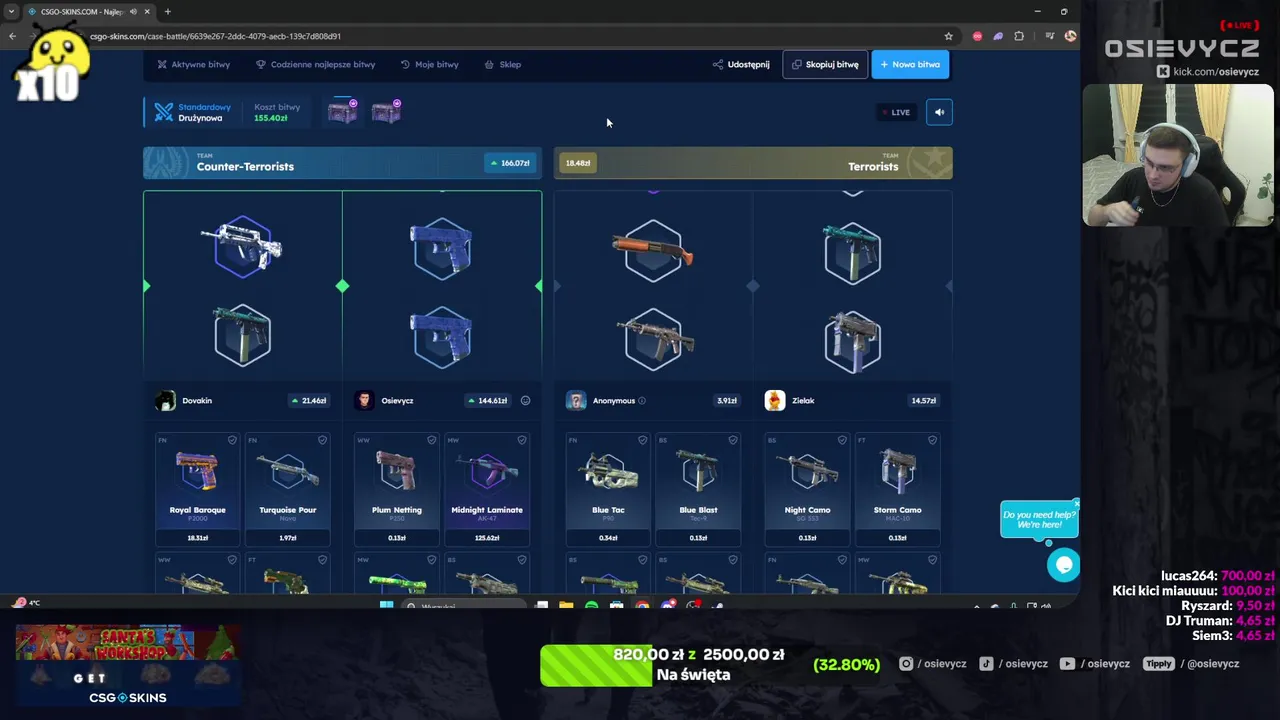
Task: Click the shield icon on Blue Tac card
Action: pyautogui.click(x=642, y=440)
